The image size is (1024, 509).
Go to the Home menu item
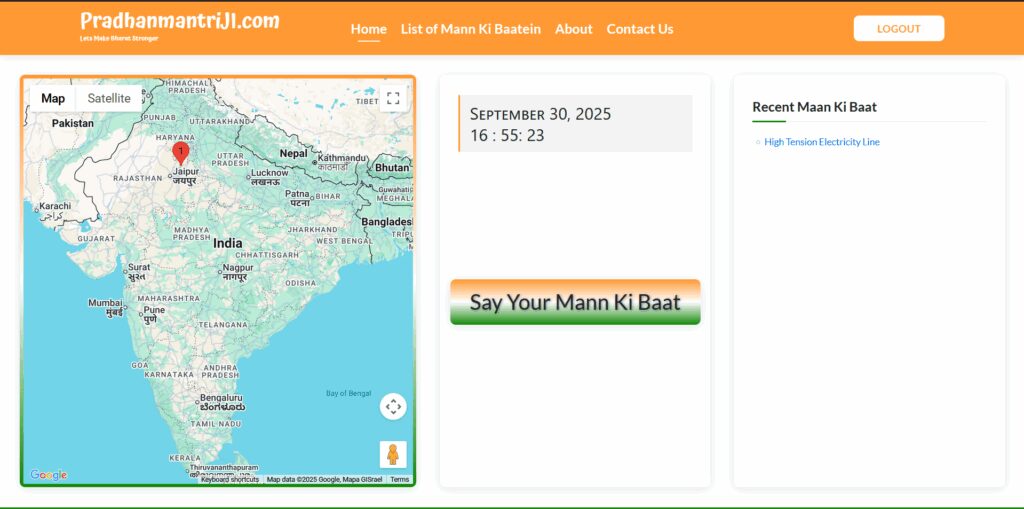click(x=368, y=29)
